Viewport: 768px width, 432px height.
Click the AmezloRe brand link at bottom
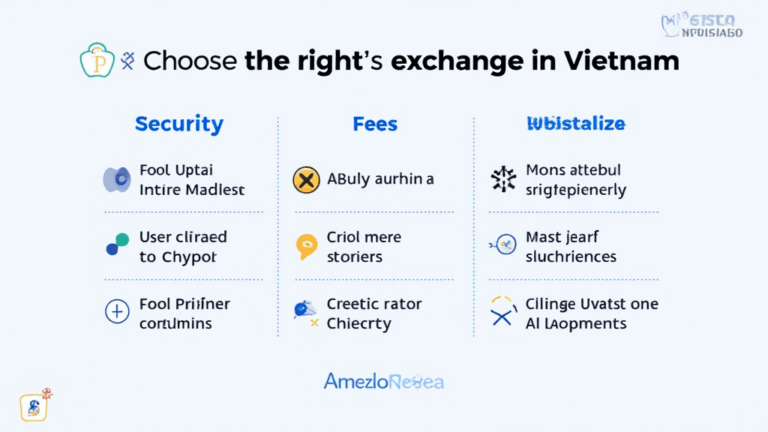383,381
